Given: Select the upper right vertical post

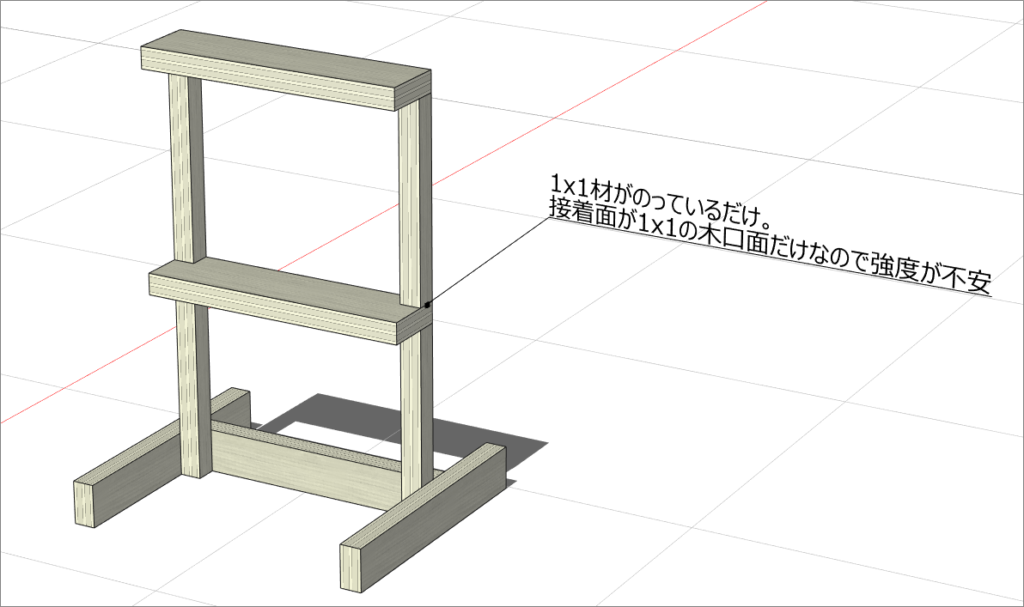Looking at the screenshot, I should point(410,200).
